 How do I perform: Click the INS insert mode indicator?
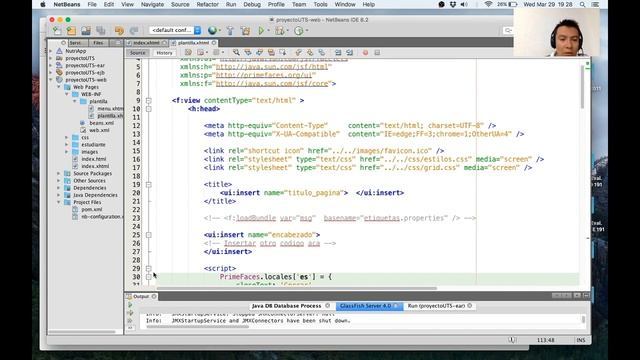click(x=580, y=340)
